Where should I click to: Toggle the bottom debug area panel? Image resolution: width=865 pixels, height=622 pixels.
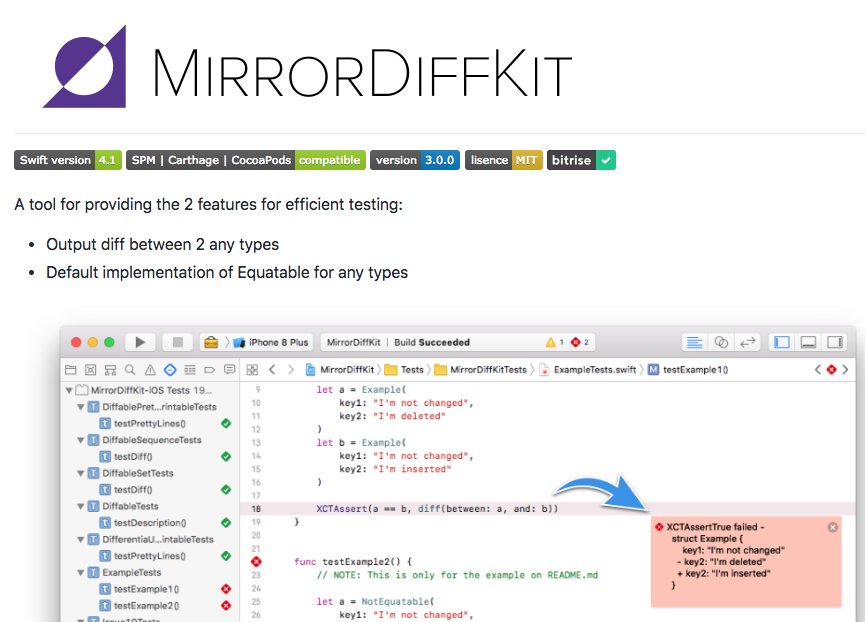(x=808, y=342)
